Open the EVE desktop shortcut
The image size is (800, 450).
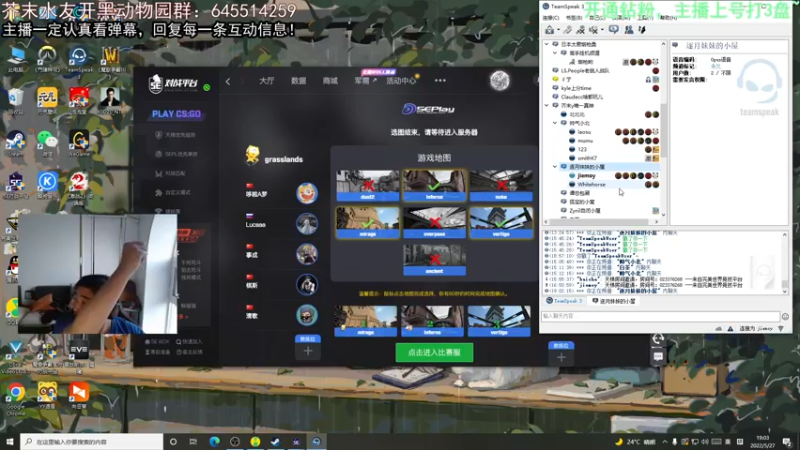pyautogui.click(x=79, y=353)
